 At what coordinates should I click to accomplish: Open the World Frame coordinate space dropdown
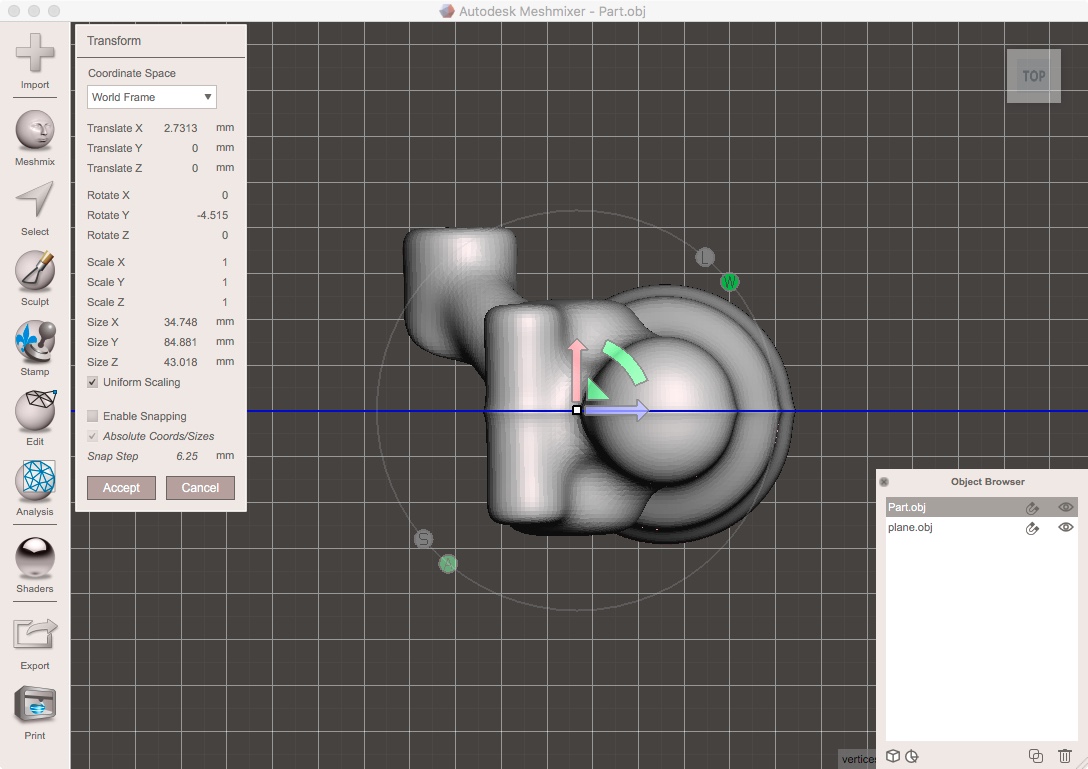coord(150,97)
